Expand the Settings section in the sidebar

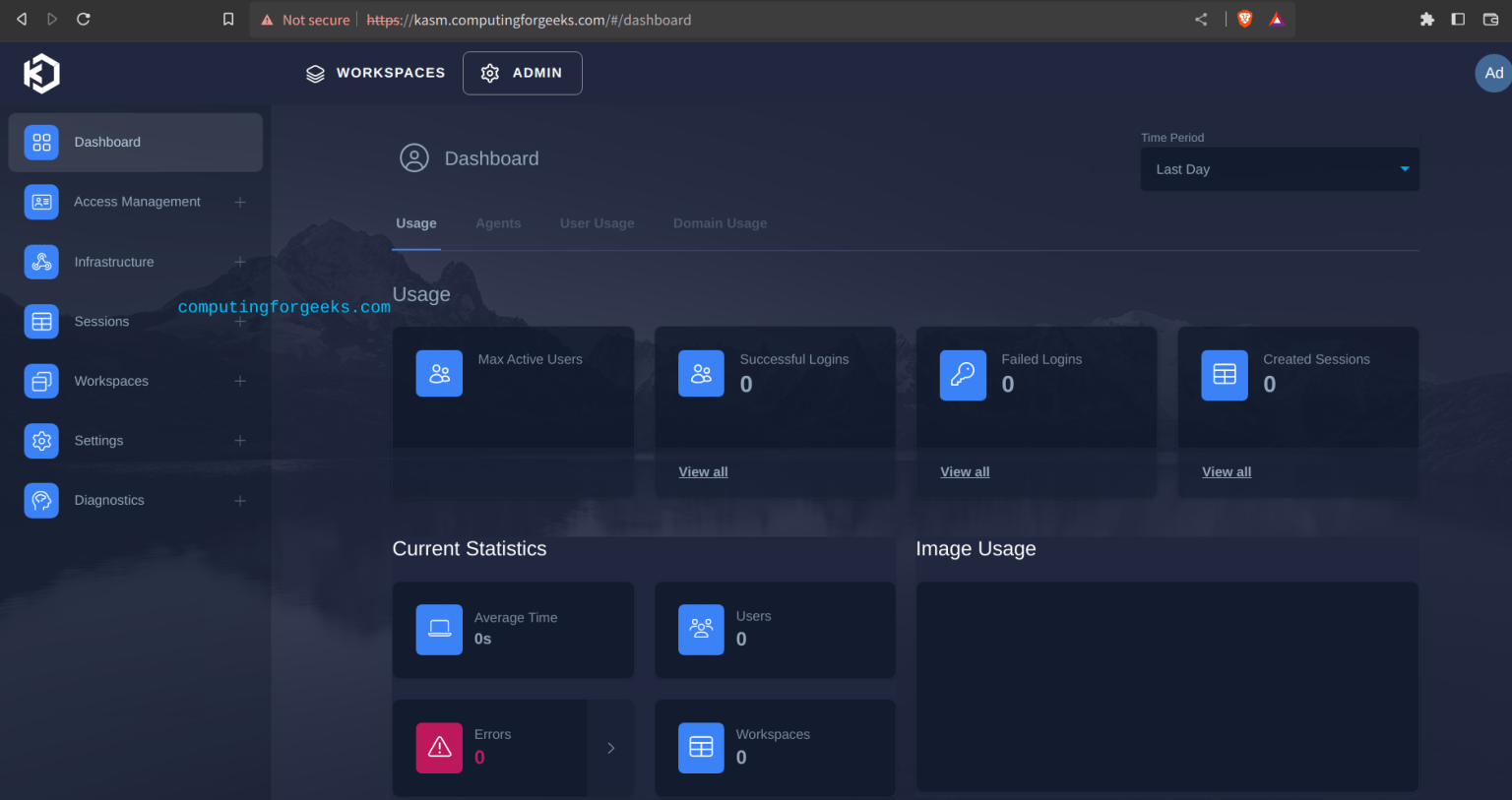(240, 440)
